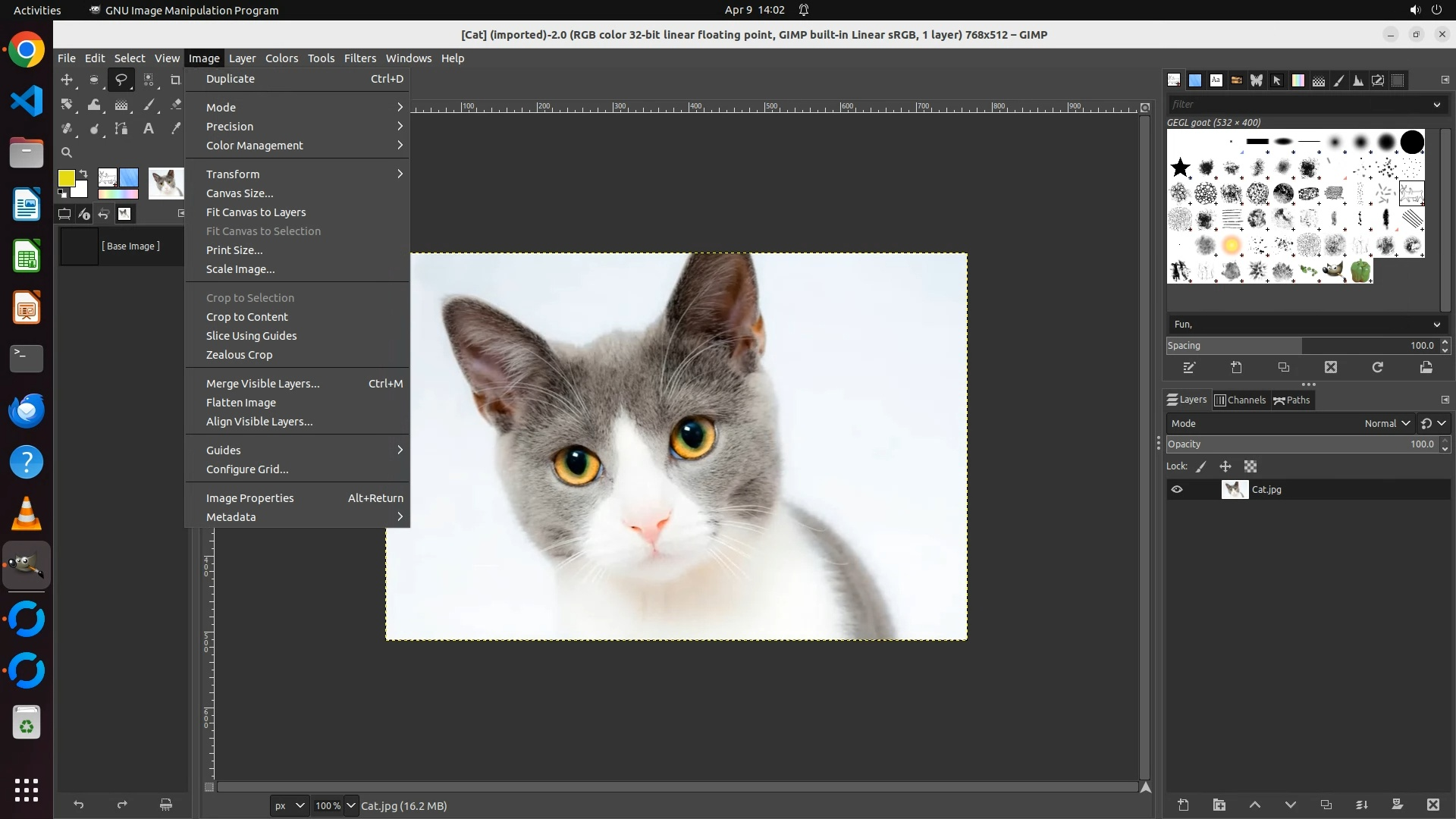
Task: Select the Zoom magnifier tool
Action: (x=67, y=152)
